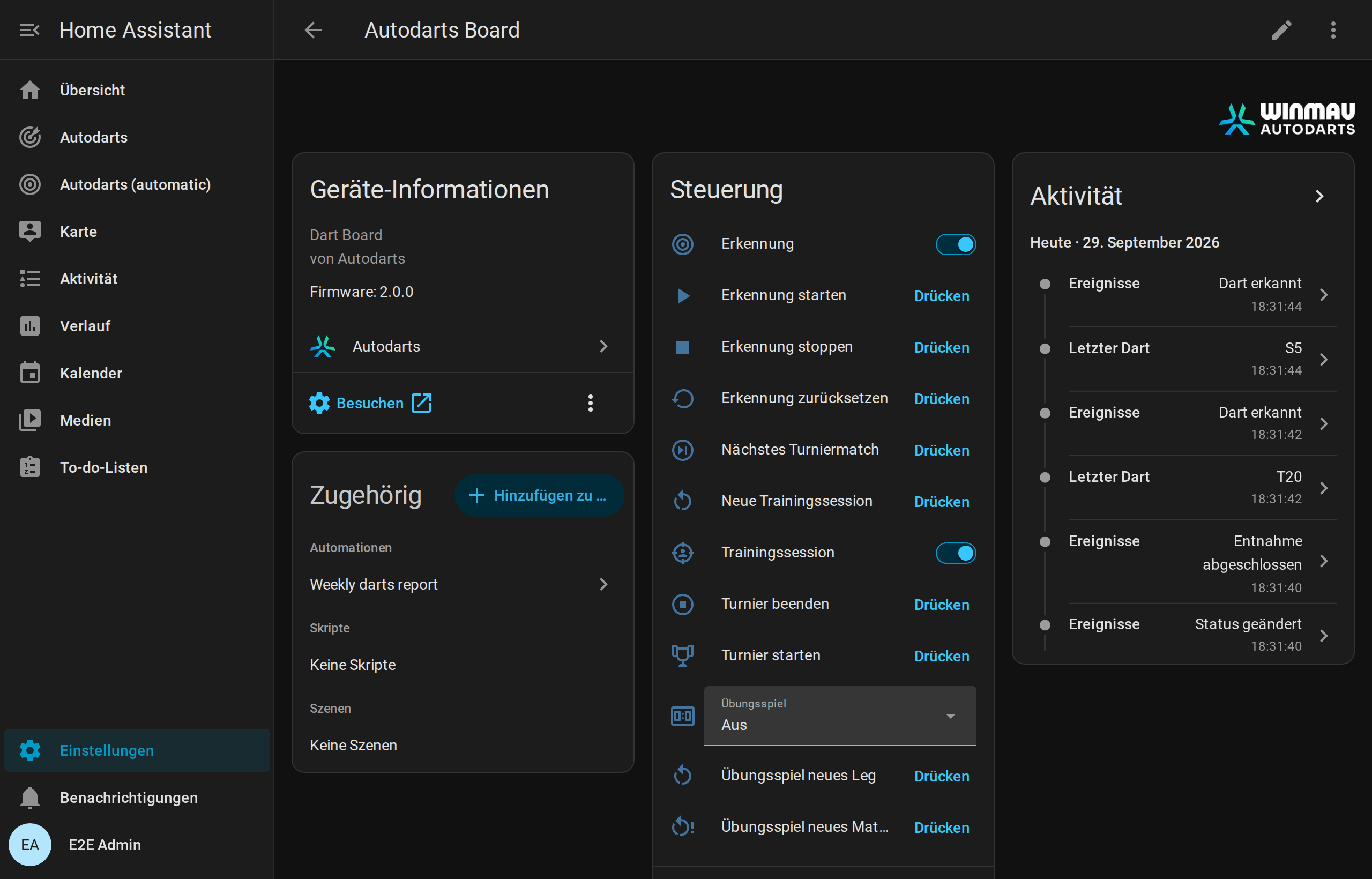Toggle the Trainingssession switch
This screenshot has height=879, width=1372.
(956, 553)
